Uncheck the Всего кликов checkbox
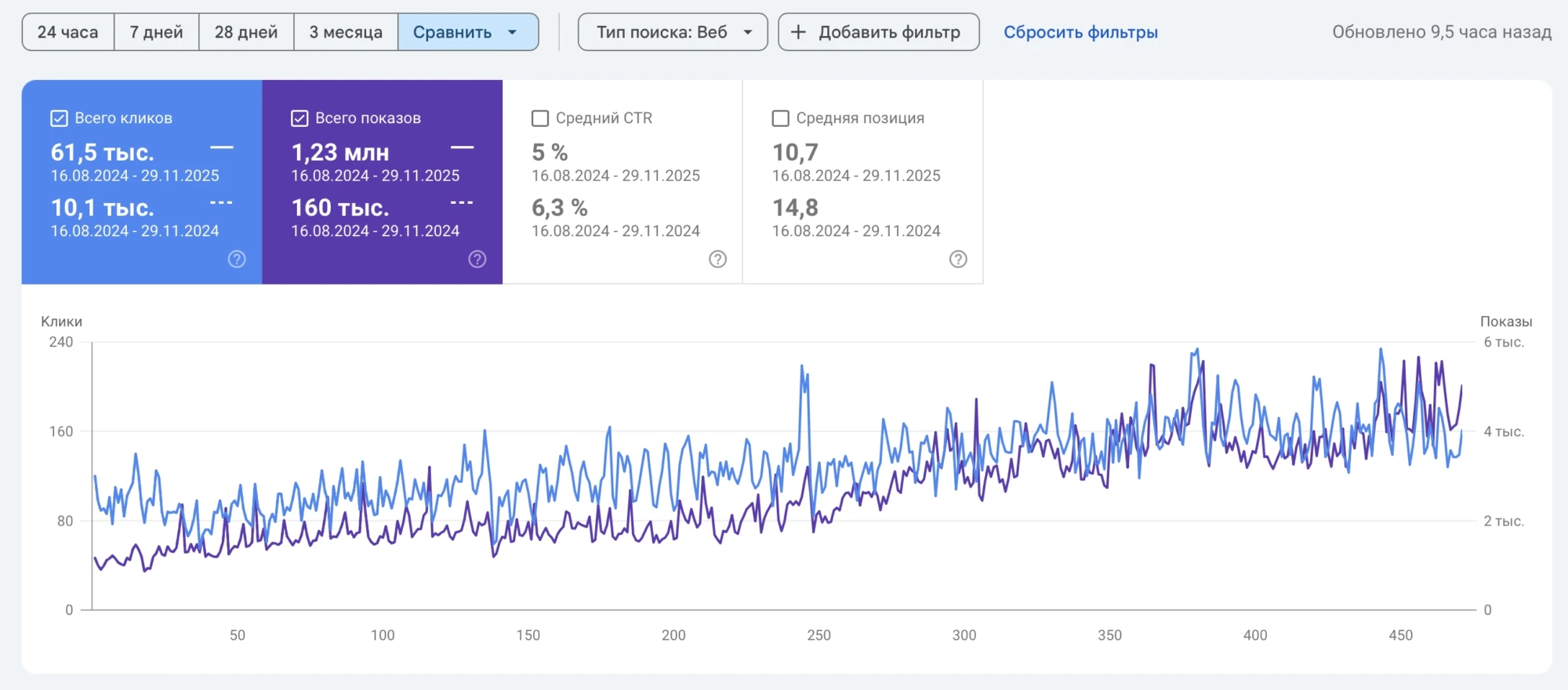Screen dimensions: 1568x690 pyautogui.click(x=59, y=118)
